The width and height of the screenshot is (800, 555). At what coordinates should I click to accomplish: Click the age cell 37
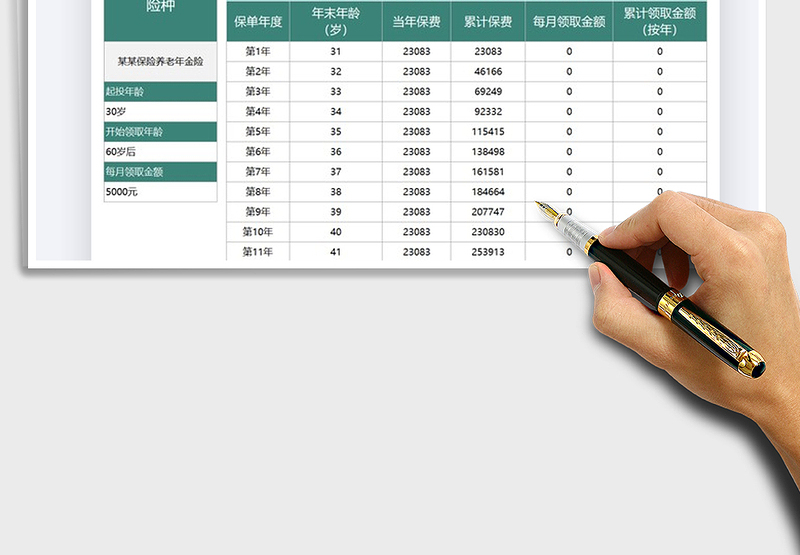(x=336, y=171)
